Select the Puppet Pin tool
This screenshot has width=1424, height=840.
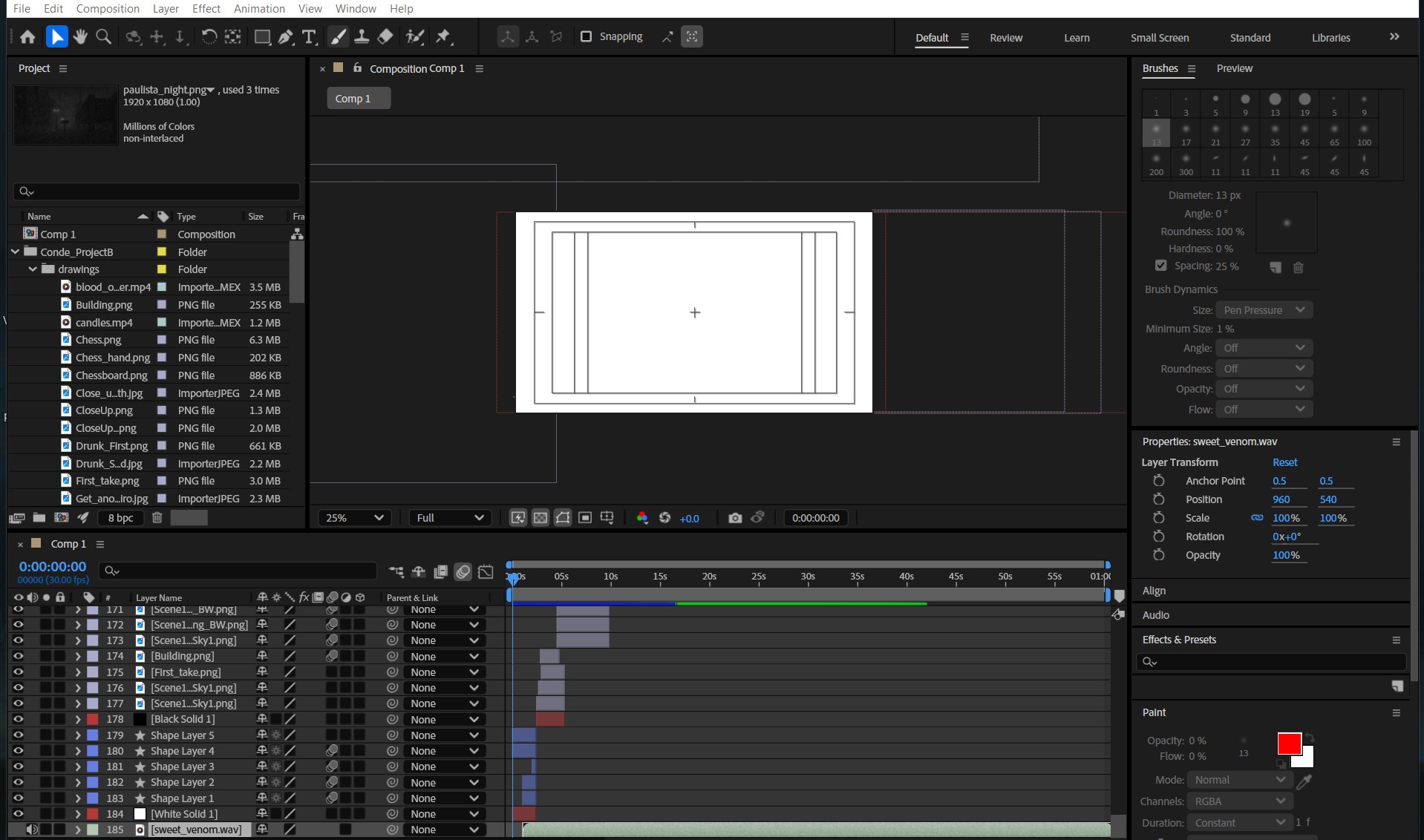coord(444,36)
